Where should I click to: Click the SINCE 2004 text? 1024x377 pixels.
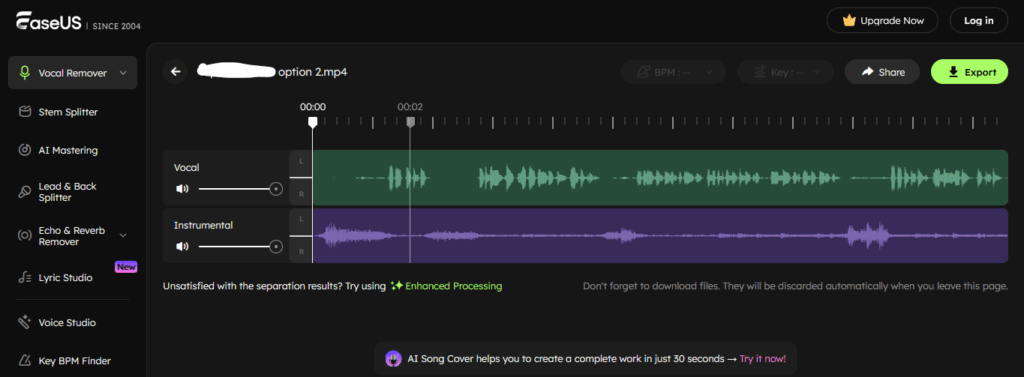(116, 26)
